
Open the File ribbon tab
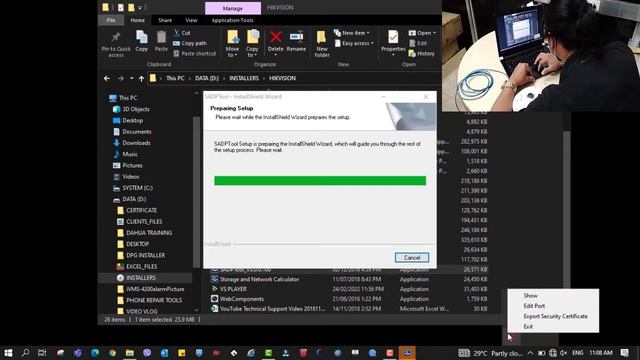click(x=111, y=20)
